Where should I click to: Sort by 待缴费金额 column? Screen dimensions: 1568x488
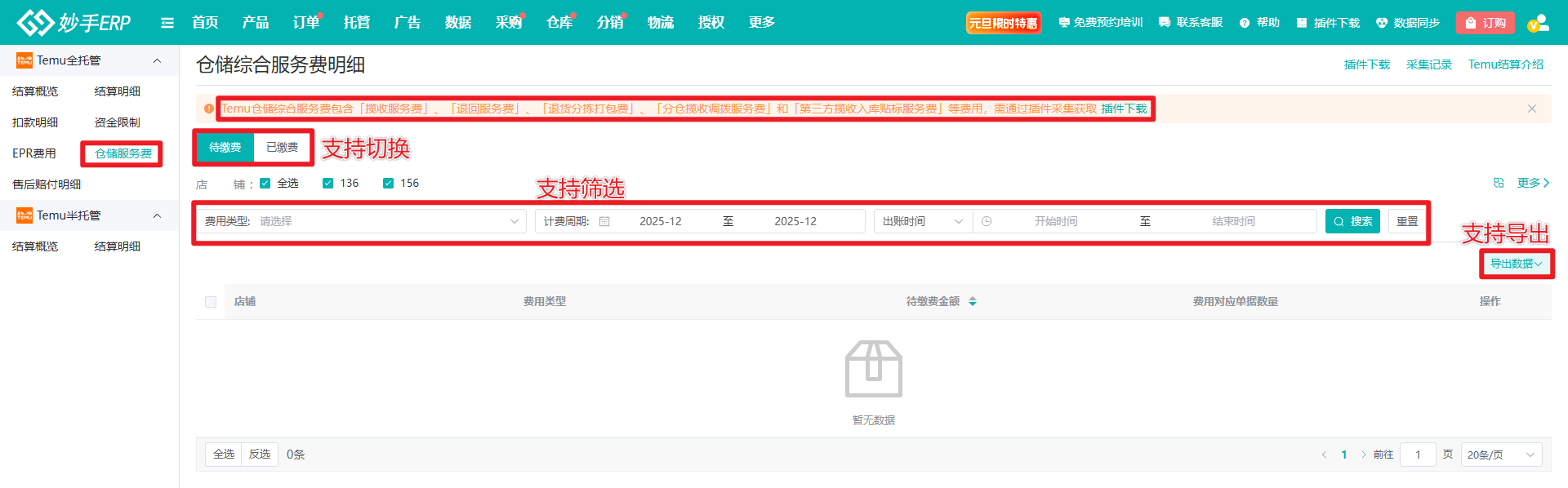coord(973,302)
